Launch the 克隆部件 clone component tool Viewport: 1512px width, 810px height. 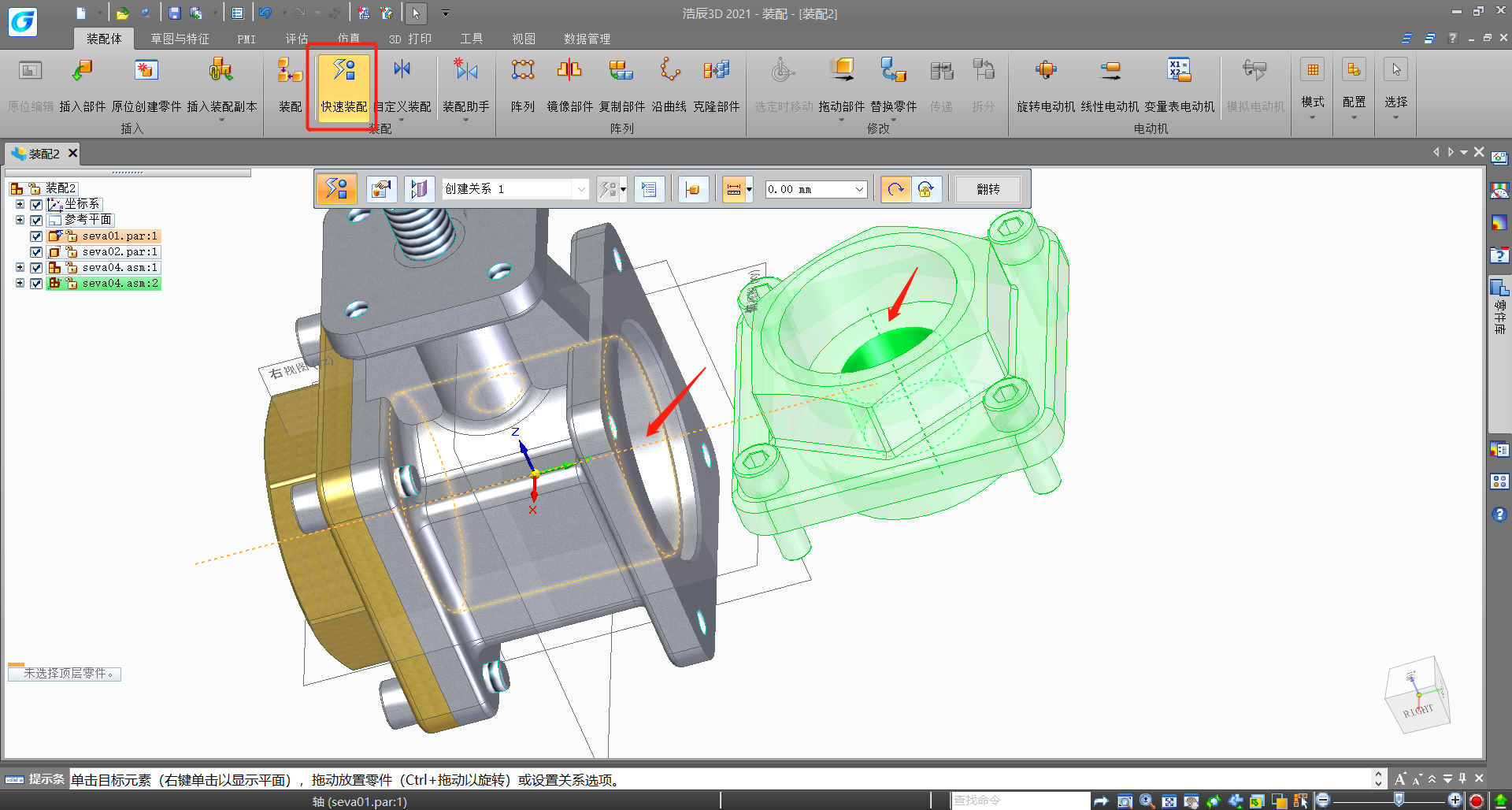[x=717, y=84]
